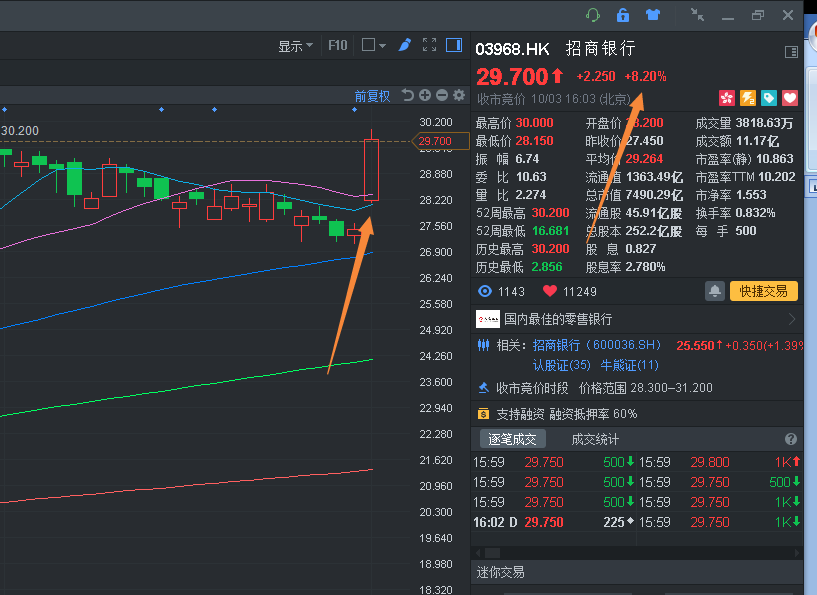The image size is (817, 595).
Task: Click the shrink window arrows icon
Action: tap(697, 15)
